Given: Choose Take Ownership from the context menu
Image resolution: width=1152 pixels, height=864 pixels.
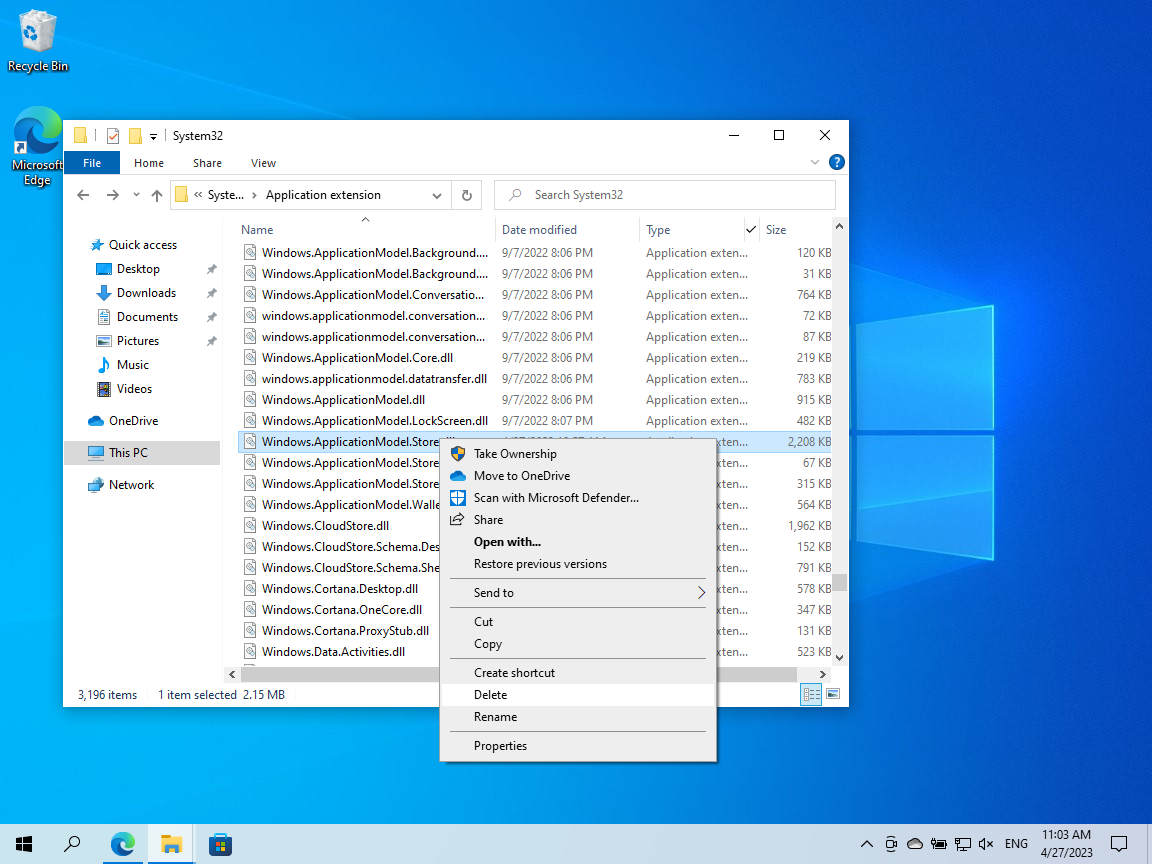Looking at the screenshot, I should (577, 454).
